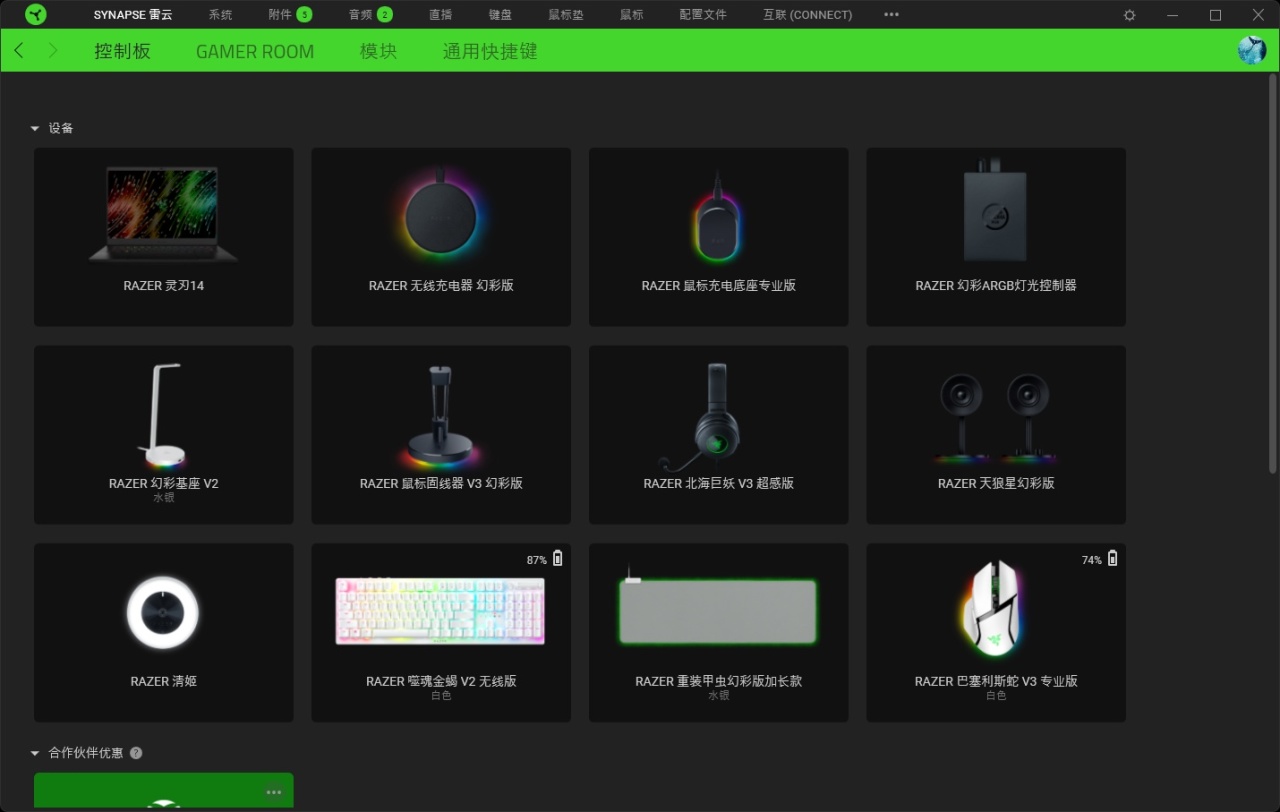Open the GAMER ROOM subtab
The height and width of the screenshot is (812, 1280).
[x=255, y=51]
